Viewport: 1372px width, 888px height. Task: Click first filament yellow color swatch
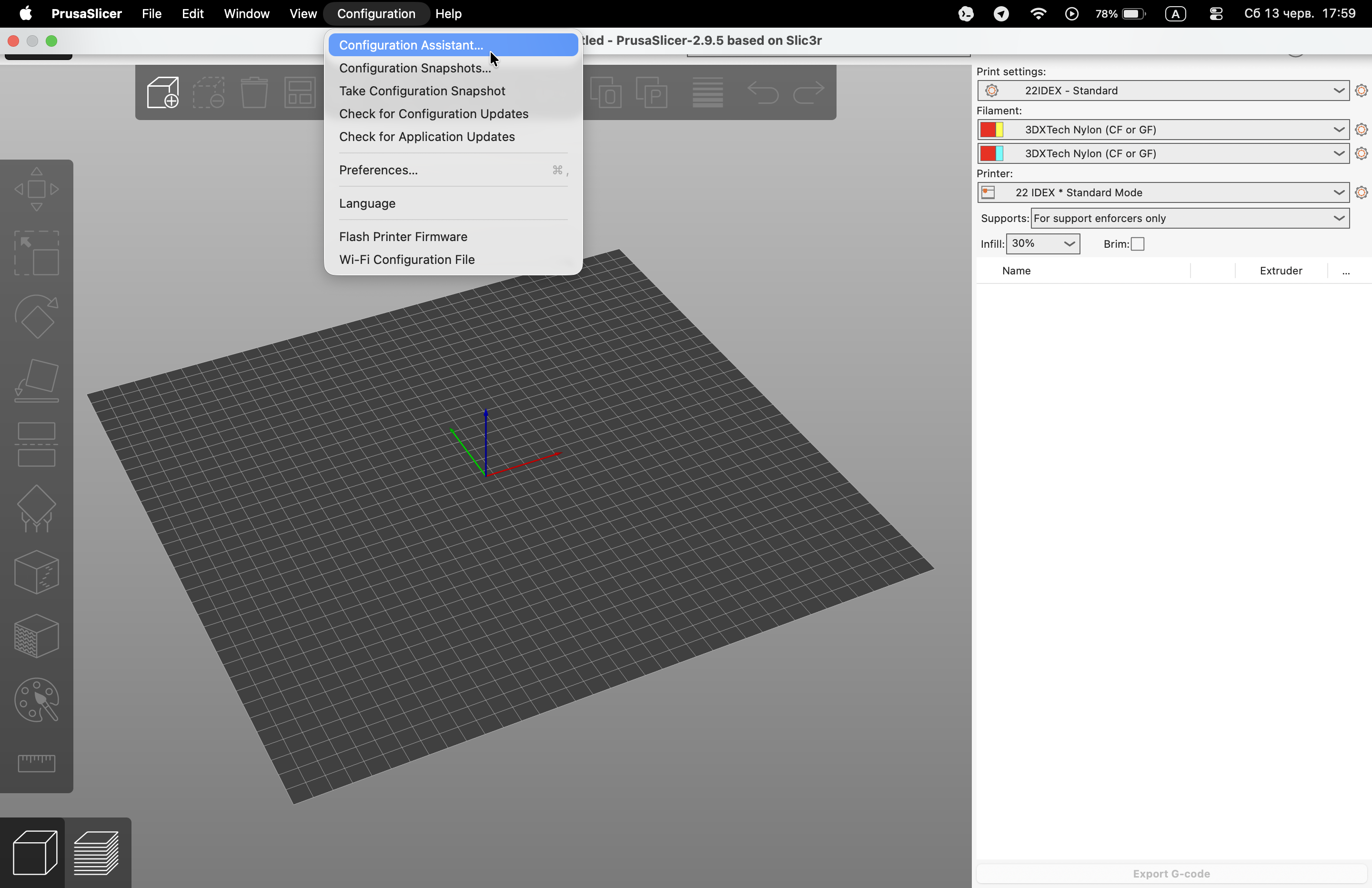[999, 130]
